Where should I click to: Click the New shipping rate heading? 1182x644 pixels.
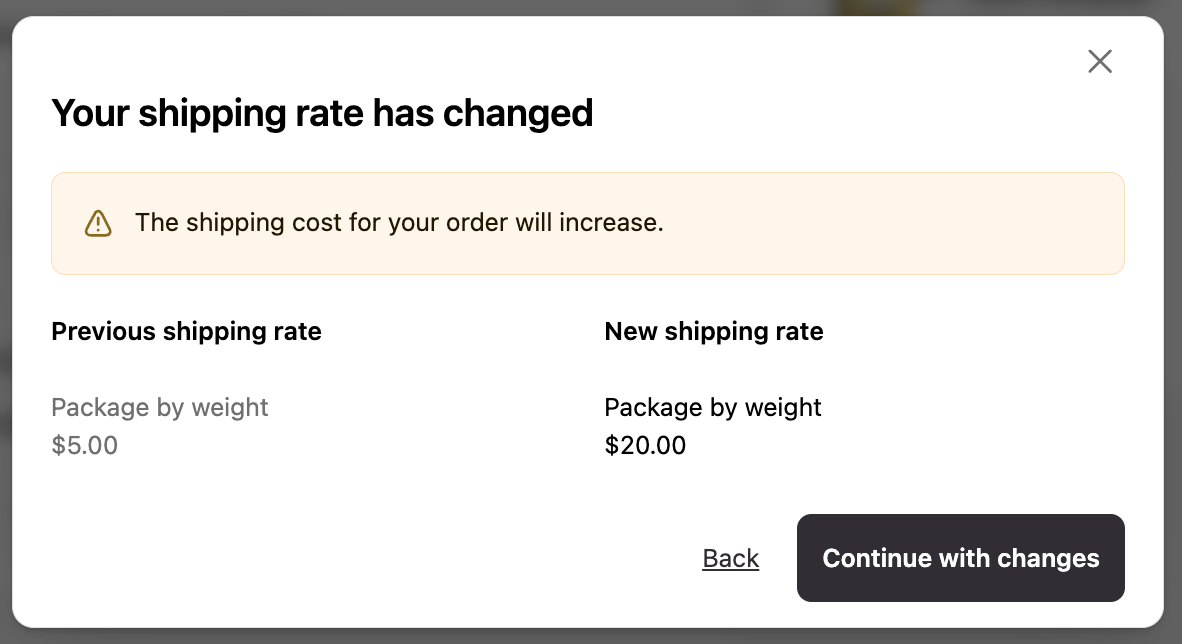[713, 331]
